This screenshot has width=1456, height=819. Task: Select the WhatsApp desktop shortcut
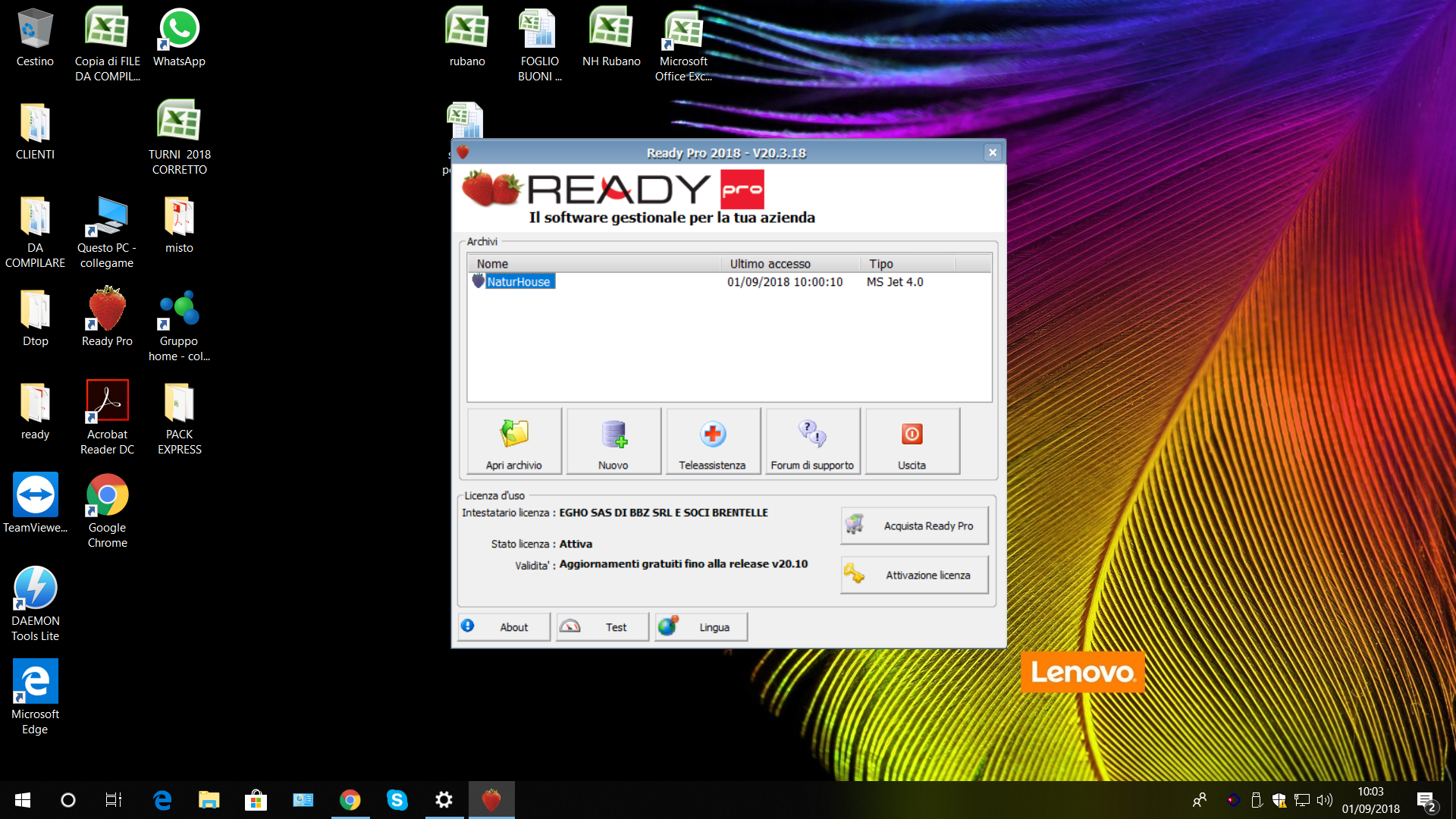pyautogui.click(x=179, y=38)
